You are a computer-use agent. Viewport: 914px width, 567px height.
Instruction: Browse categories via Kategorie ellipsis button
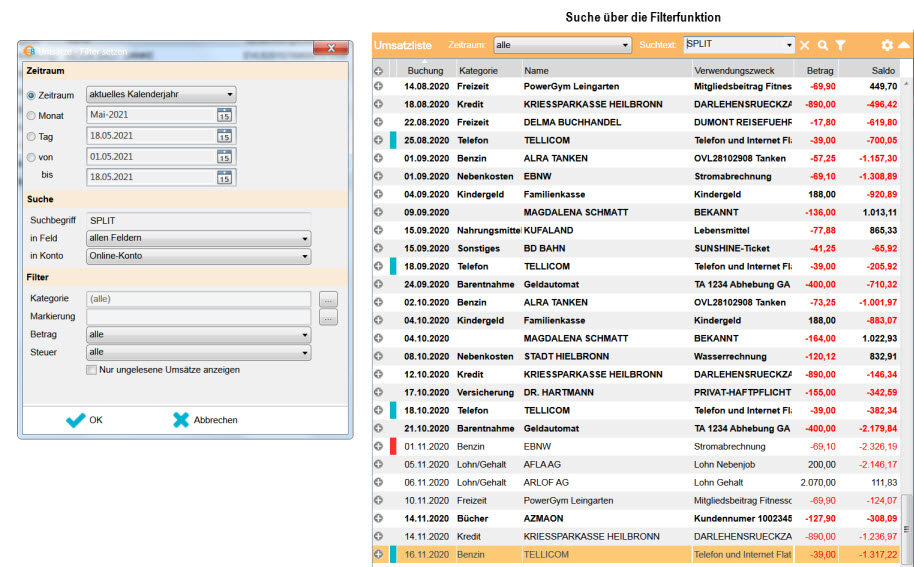[x=328, y=300]
